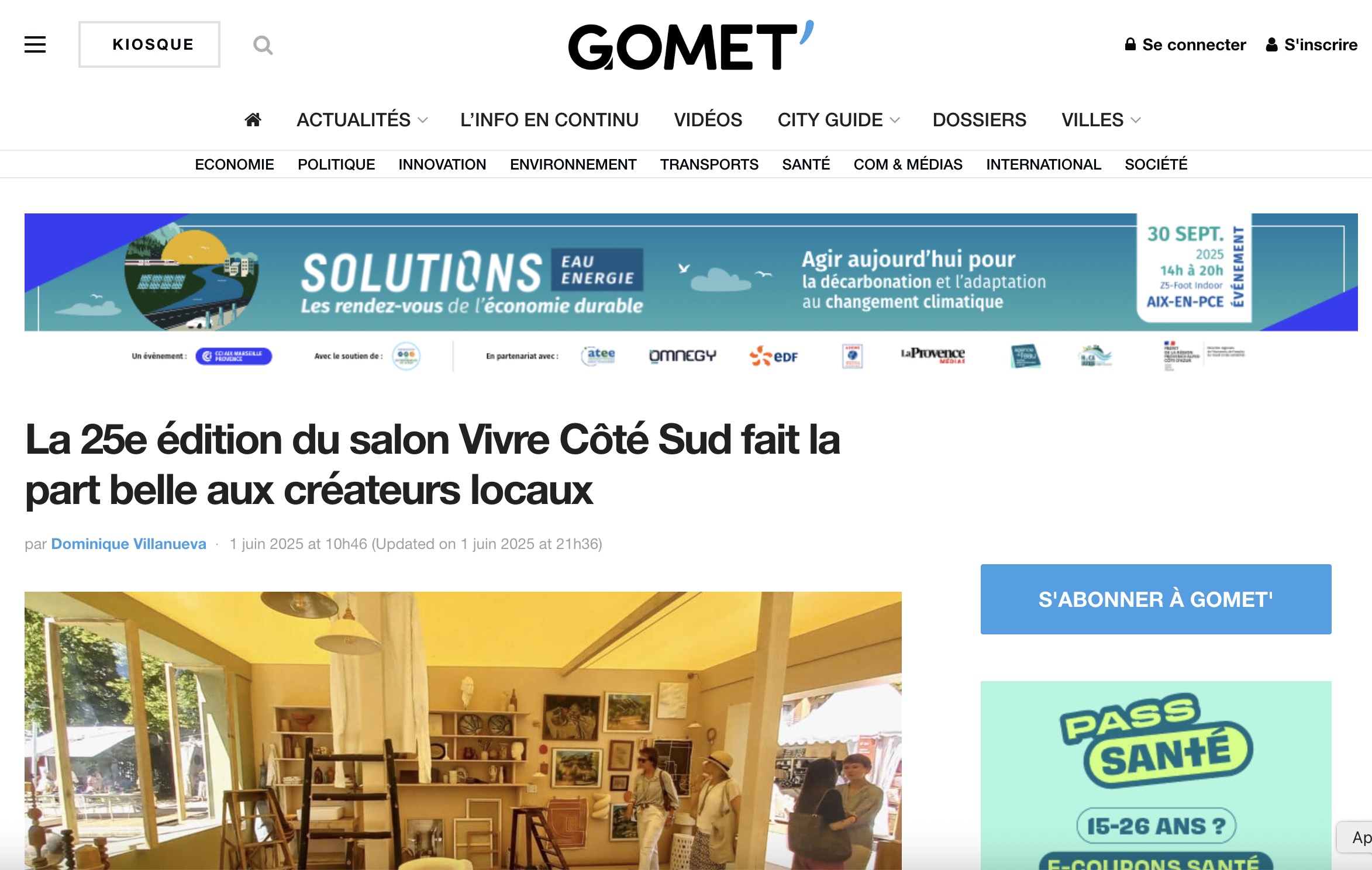This screenshot has width=1372, height=870.
Task: Expand the ACTUALITÉS dropdown
Action: (x=362, y=120)
